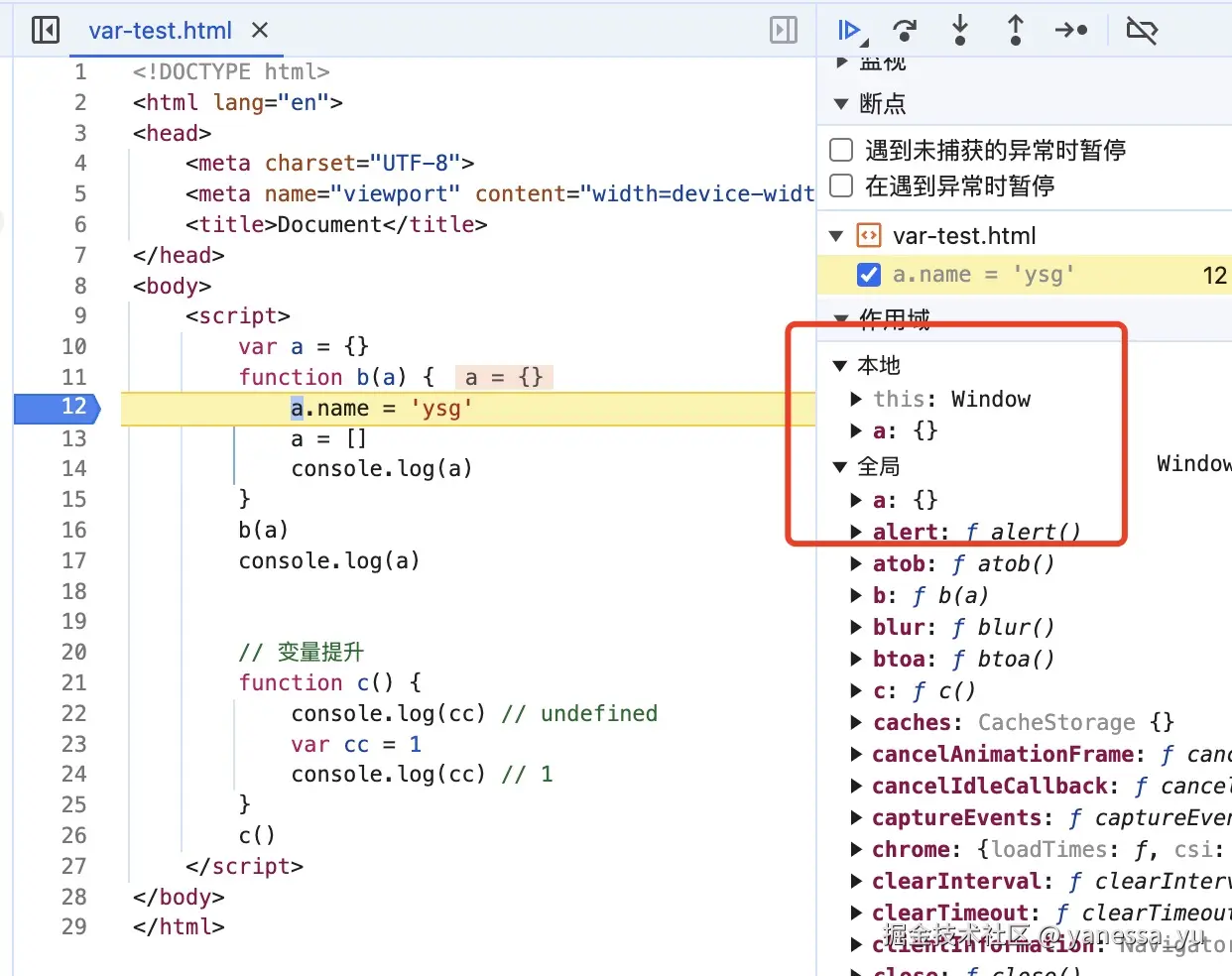The width and height of the screenshot is (1232, 976).
Task: Deactivate all breakpoints icon
Action: pos(1142,30)
